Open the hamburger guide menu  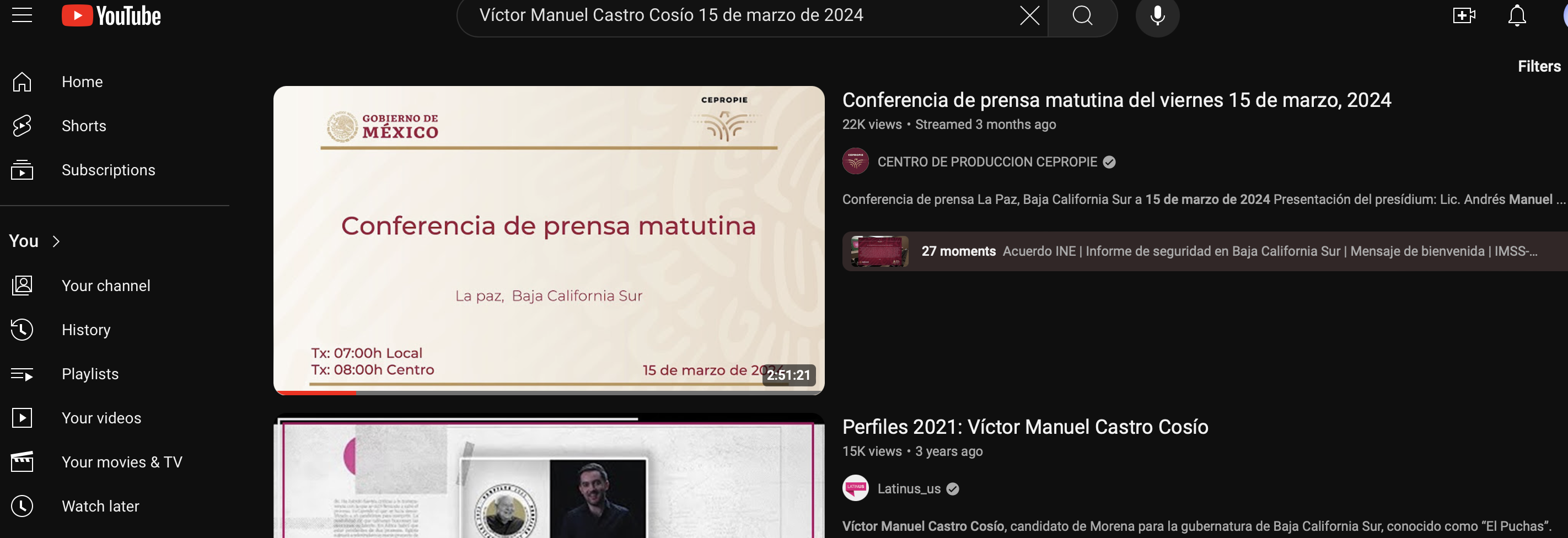[22, 15]
